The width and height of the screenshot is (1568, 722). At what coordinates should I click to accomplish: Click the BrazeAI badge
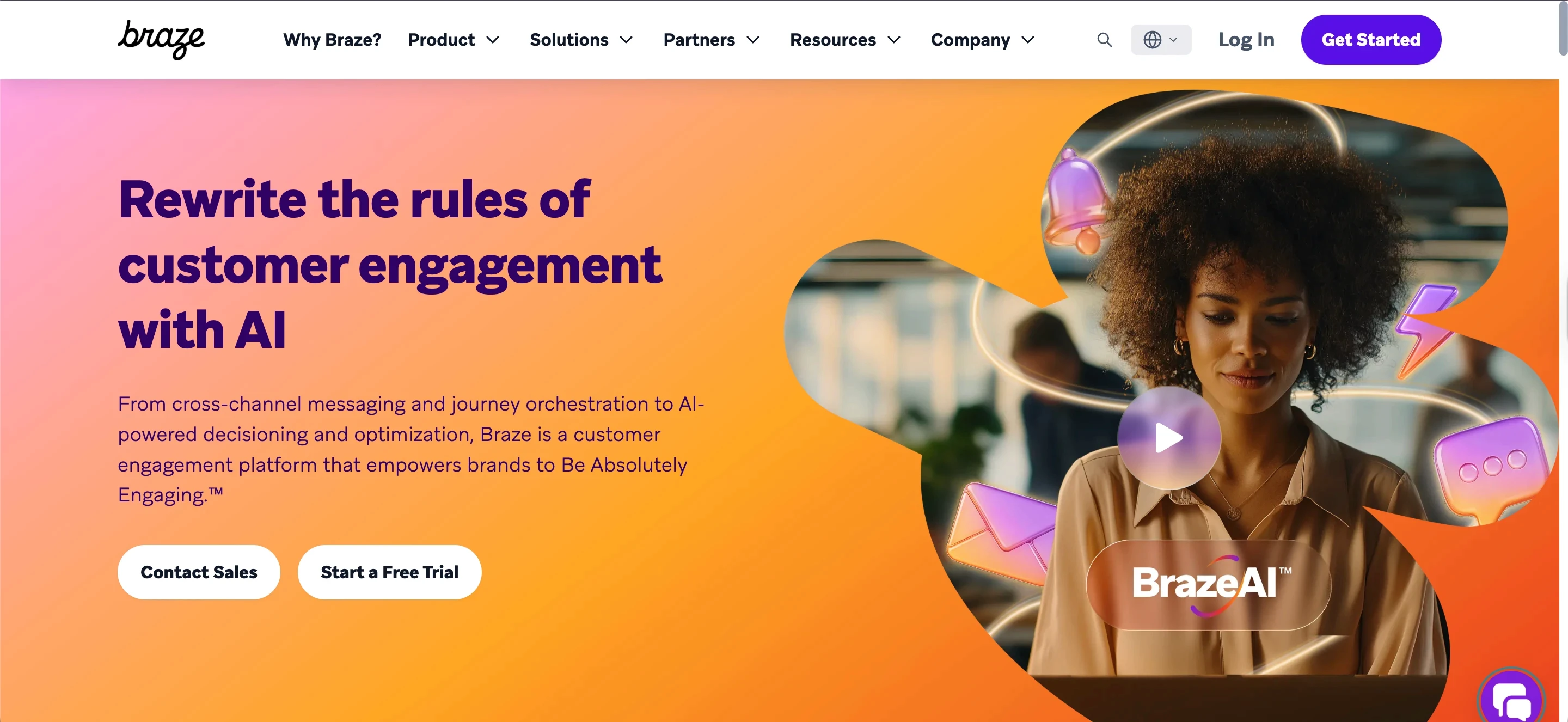1209,584
